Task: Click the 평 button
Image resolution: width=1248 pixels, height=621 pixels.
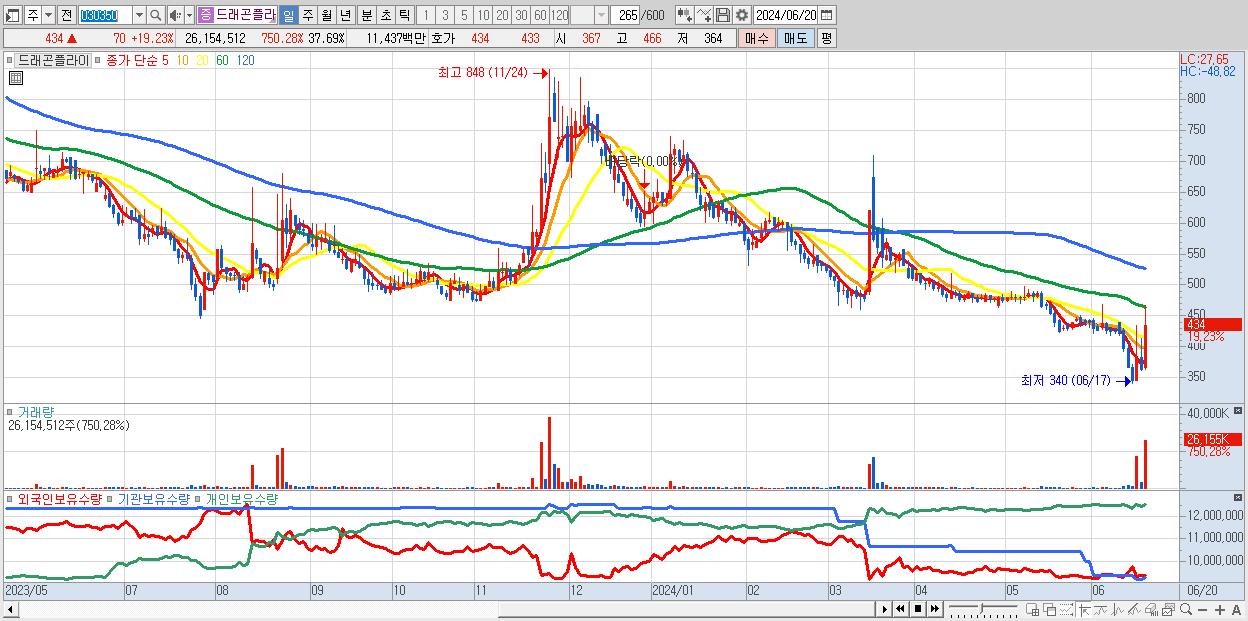Action: [826, 38]
